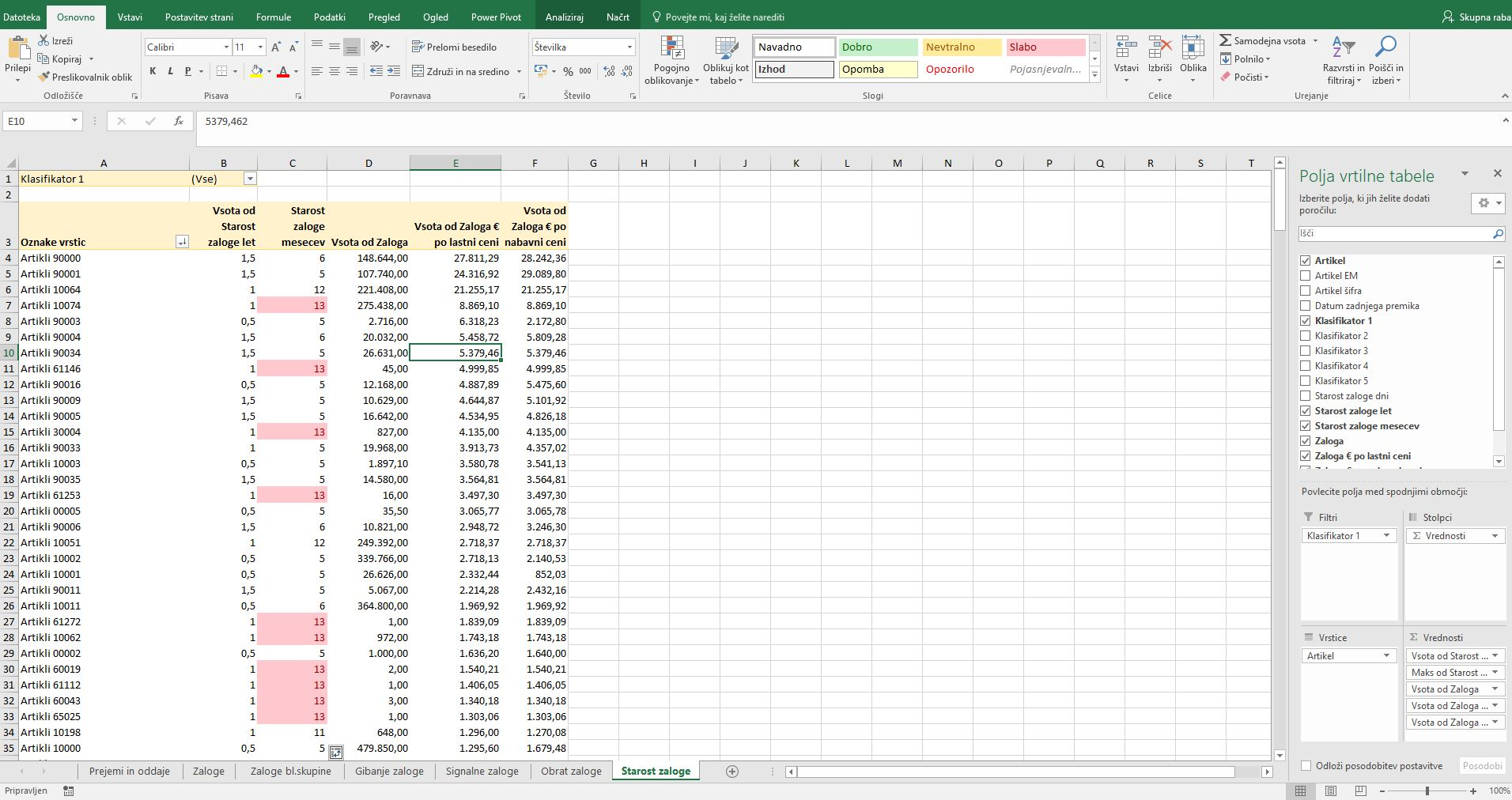1512x800 pixels.
Task: Uncheck the Starost zaloge let field
Action: pyautogui.click(x=1306, y=411)
